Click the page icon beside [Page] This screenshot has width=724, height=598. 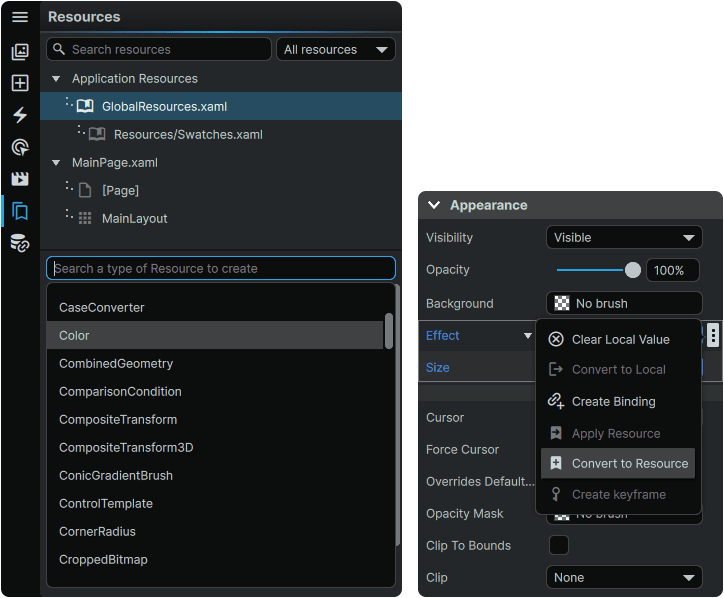pos(85,190)
